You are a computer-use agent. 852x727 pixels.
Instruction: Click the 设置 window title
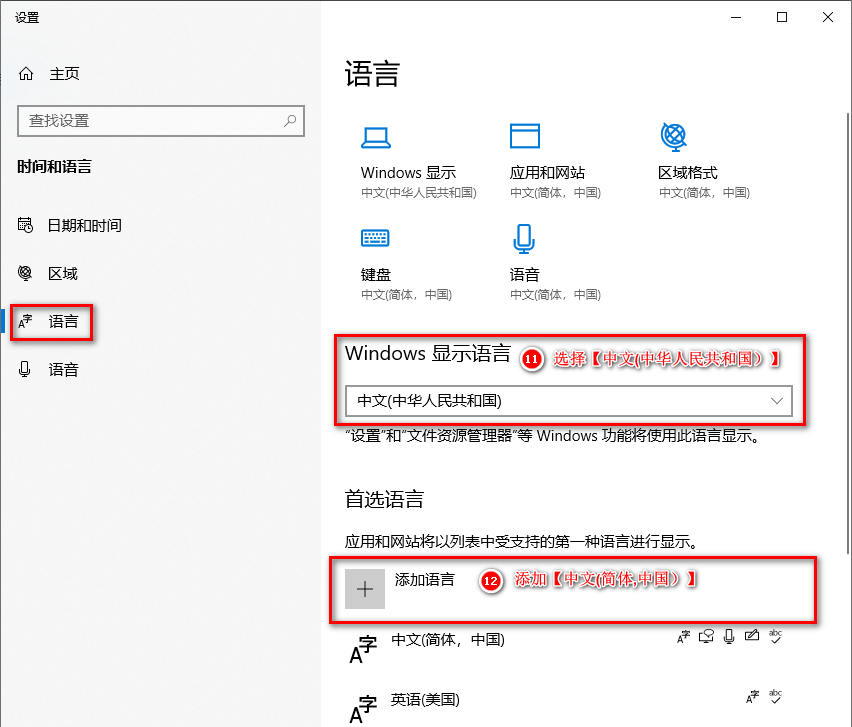pyautogui.click(x=27, y=18)
